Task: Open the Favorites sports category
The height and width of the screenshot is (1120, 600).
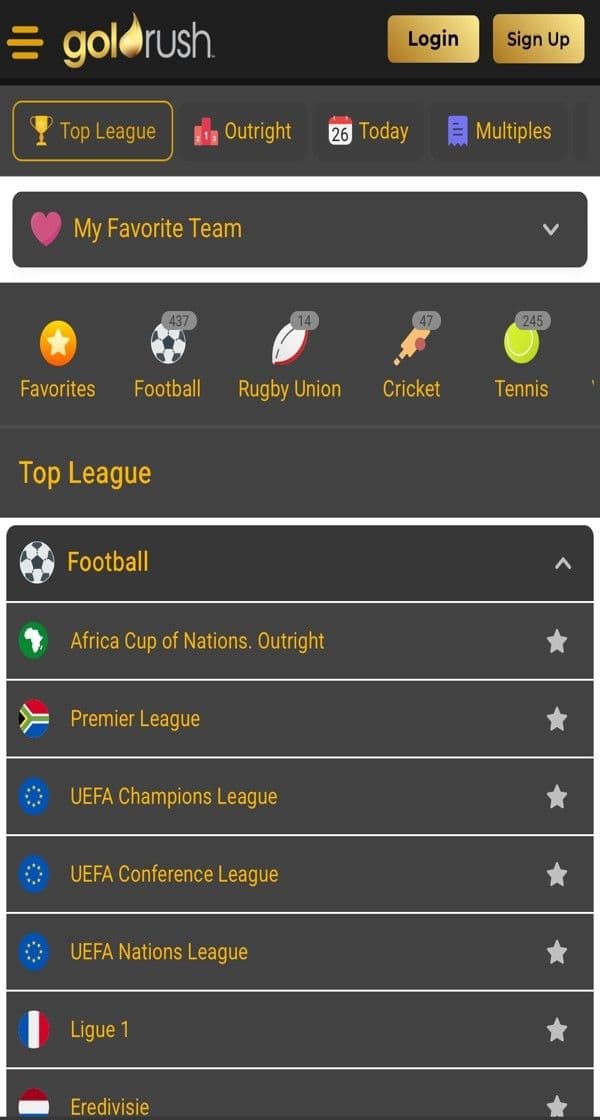Action: [x=57, y=345]
